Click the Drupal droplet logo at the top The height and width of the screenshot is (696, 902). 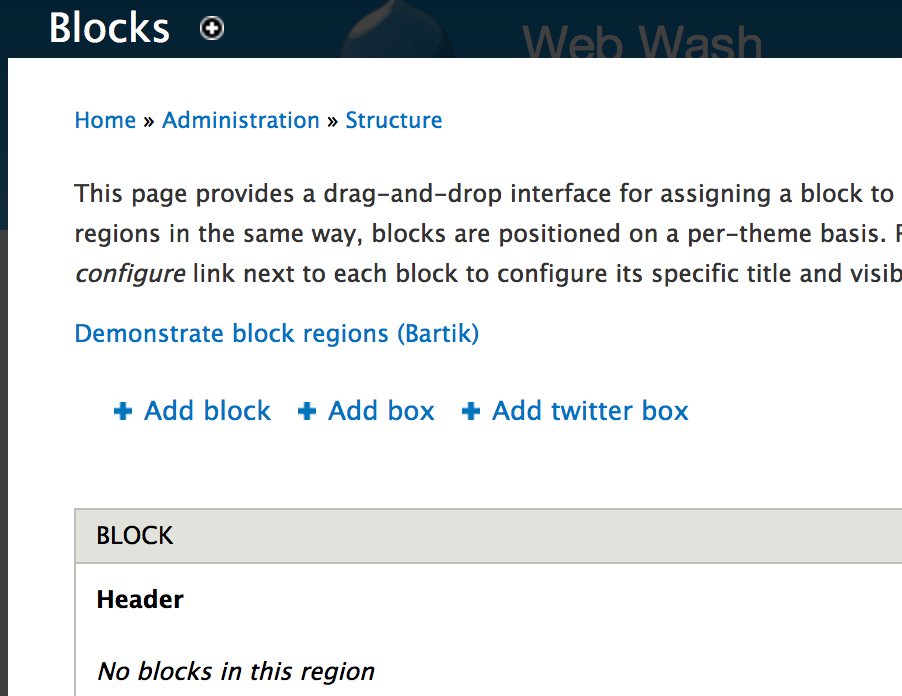[398, 30]
